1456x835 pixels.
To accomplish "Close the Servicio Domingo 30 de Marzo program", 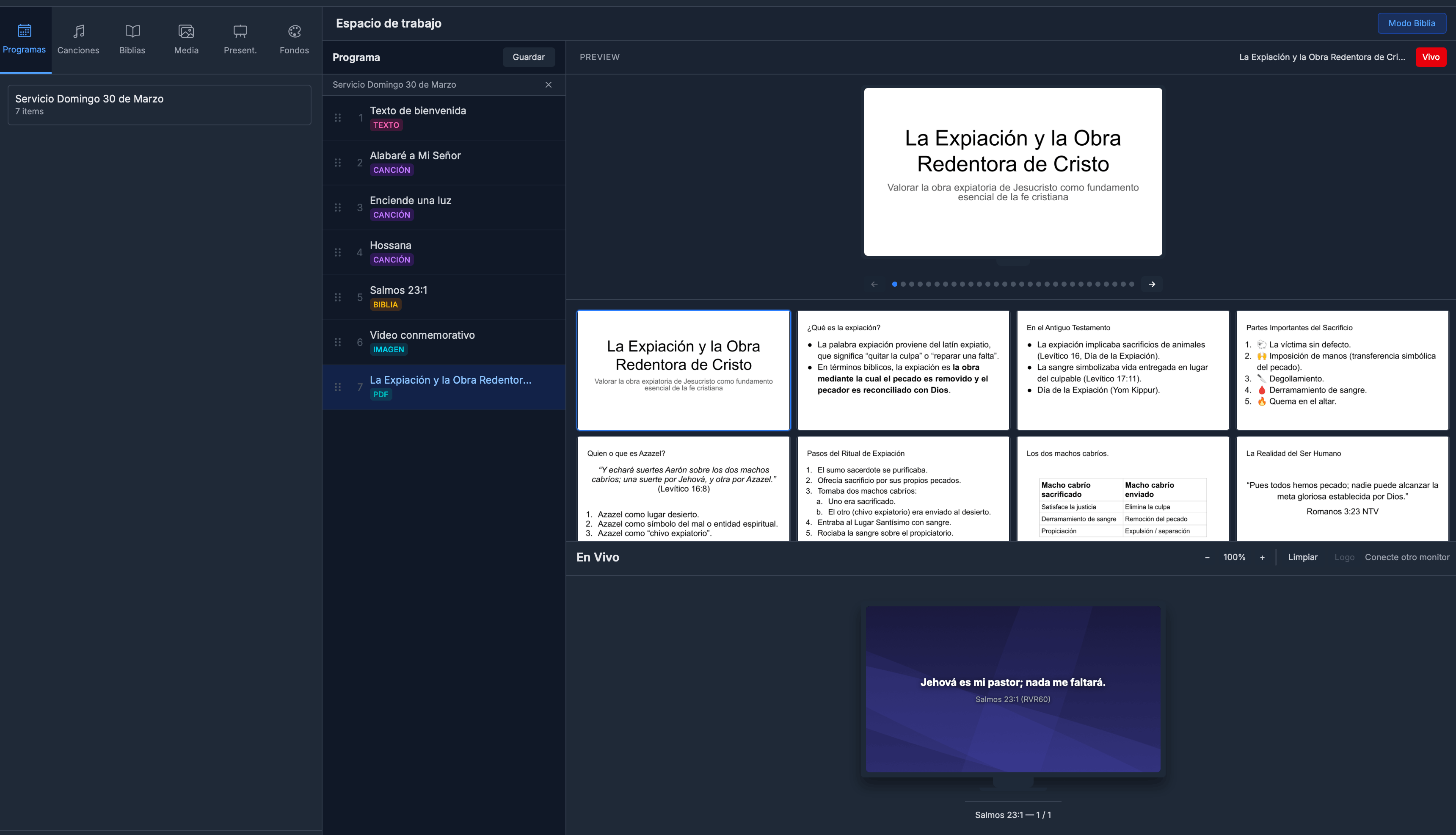I will point(548,84).
